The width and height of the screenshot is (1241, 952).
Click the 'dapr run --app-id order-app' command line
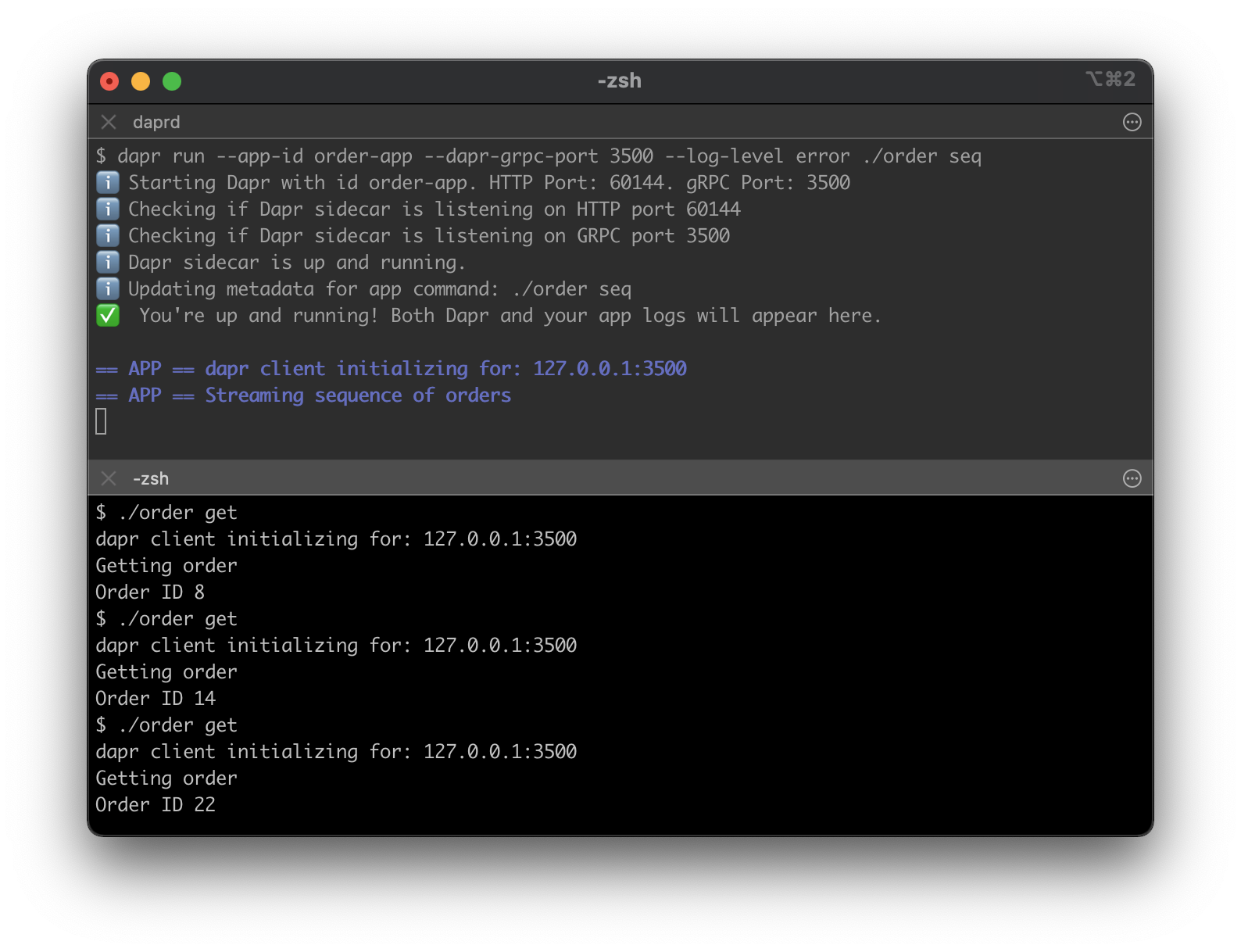[x=538, y=156]
